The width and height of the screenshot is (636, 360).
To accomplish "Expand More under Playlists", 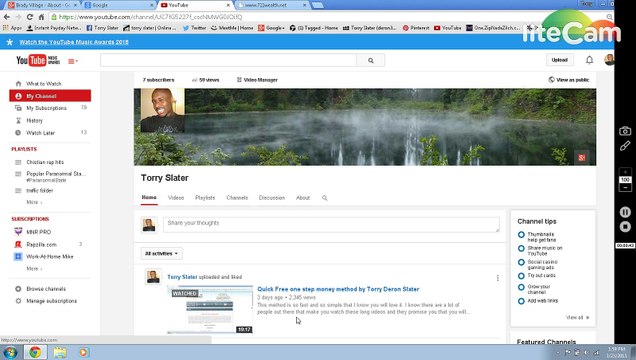I will pos(34,202).
